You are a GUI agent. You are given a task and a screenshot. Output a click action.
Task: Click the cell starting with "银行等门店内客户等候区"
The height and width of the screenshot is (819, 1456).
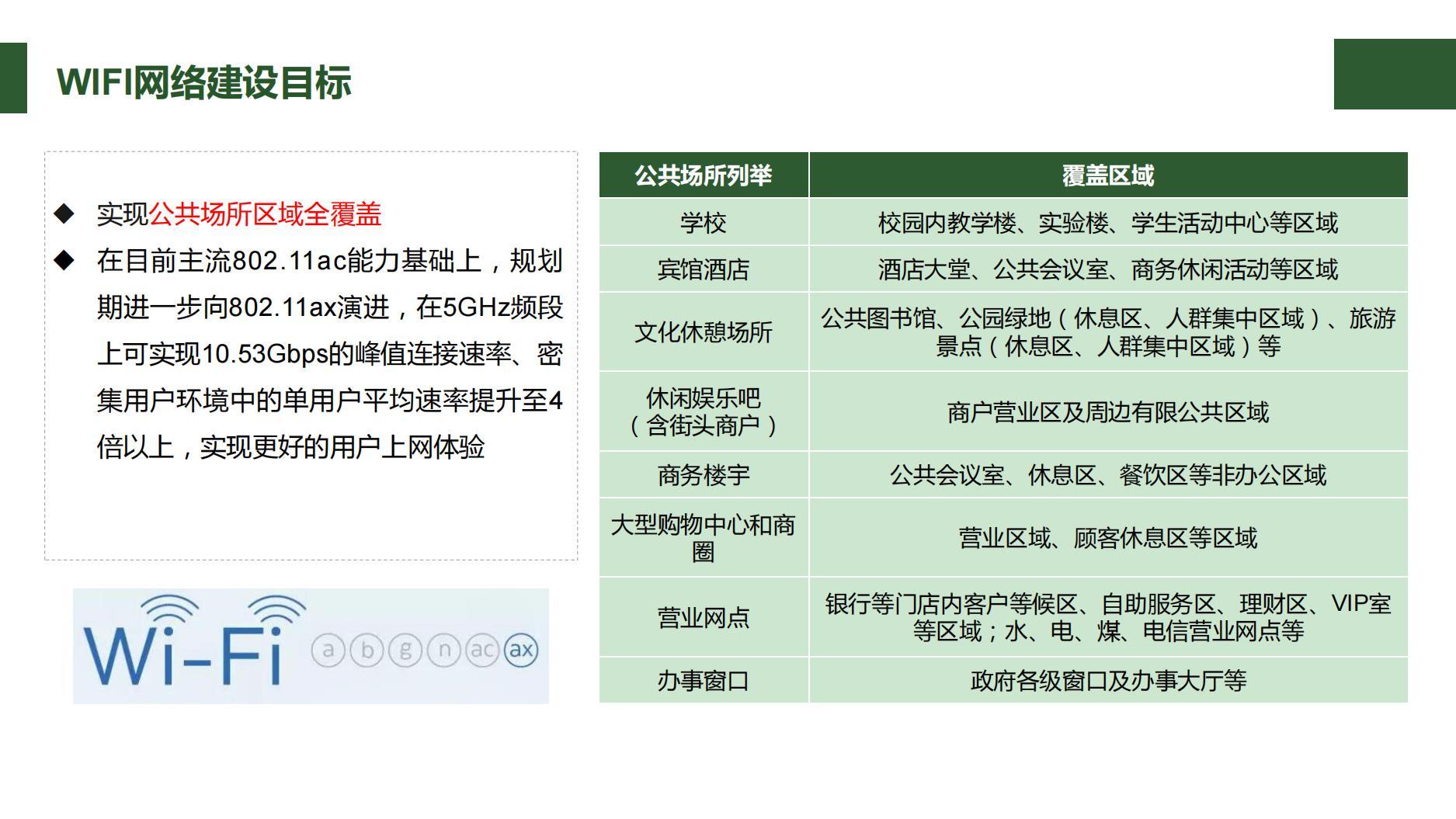pyautogui.click(x=1108, y=617)
